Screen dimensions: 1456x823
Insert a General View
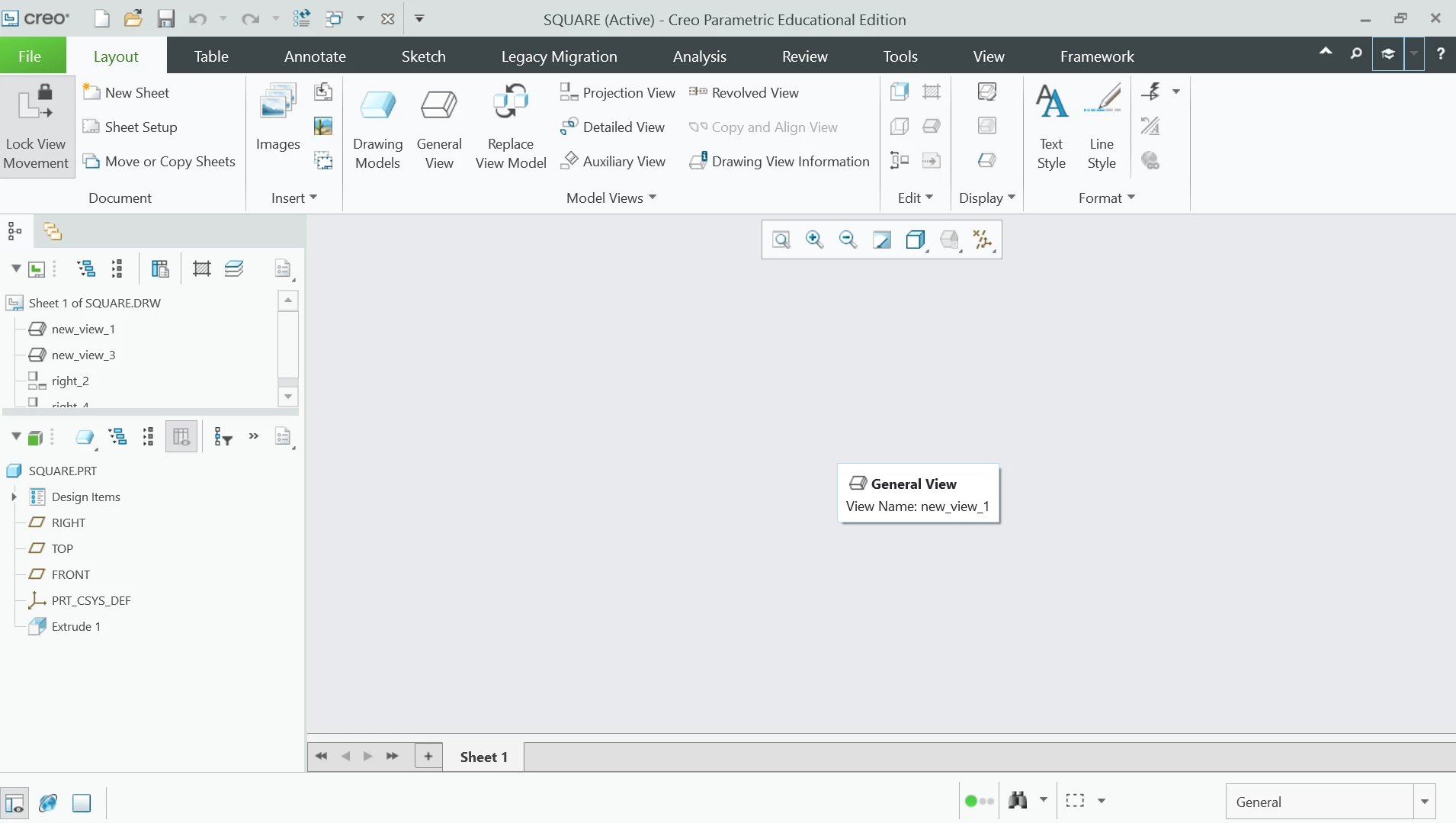click(x=439, y=128)
